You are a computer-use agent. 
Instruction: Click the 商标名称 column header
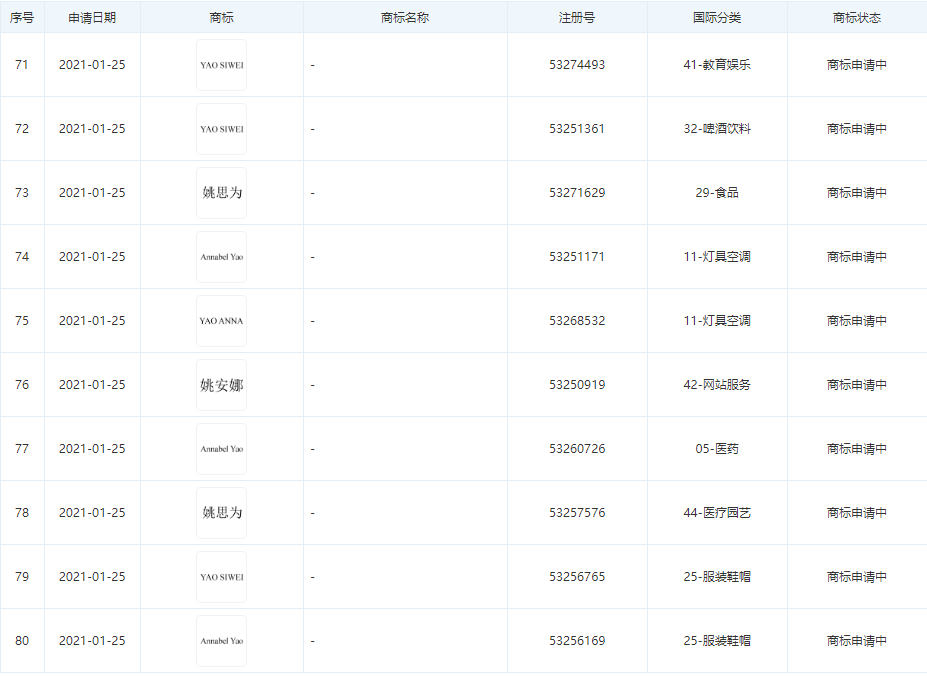click(x=405, y=18)
